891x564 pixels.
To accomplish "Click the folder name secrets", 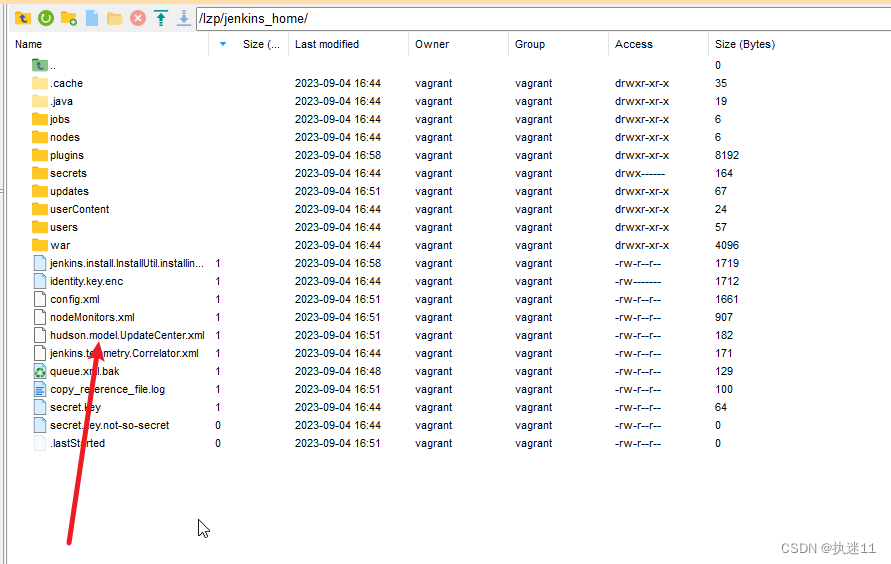I will tap(68, 173).
